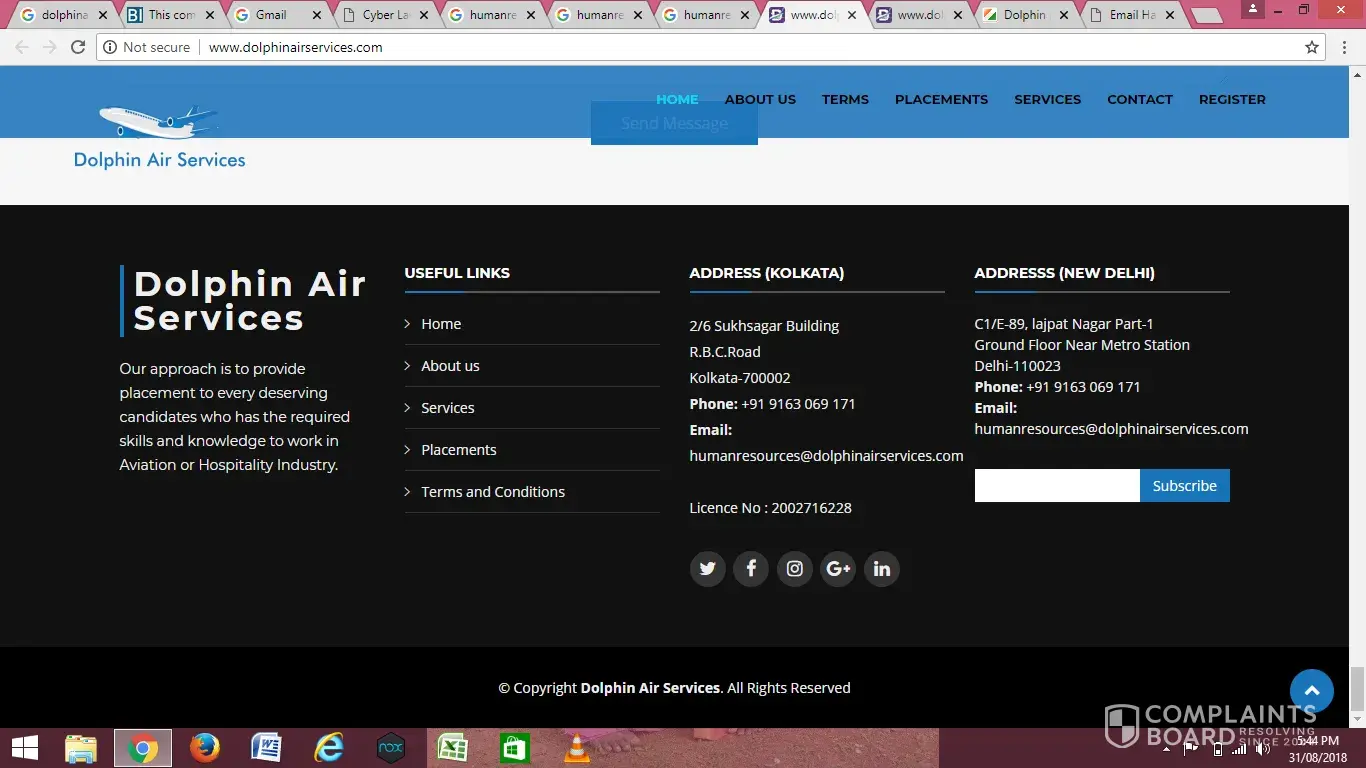Bookmark this page with the star icon

point(1312,47)
